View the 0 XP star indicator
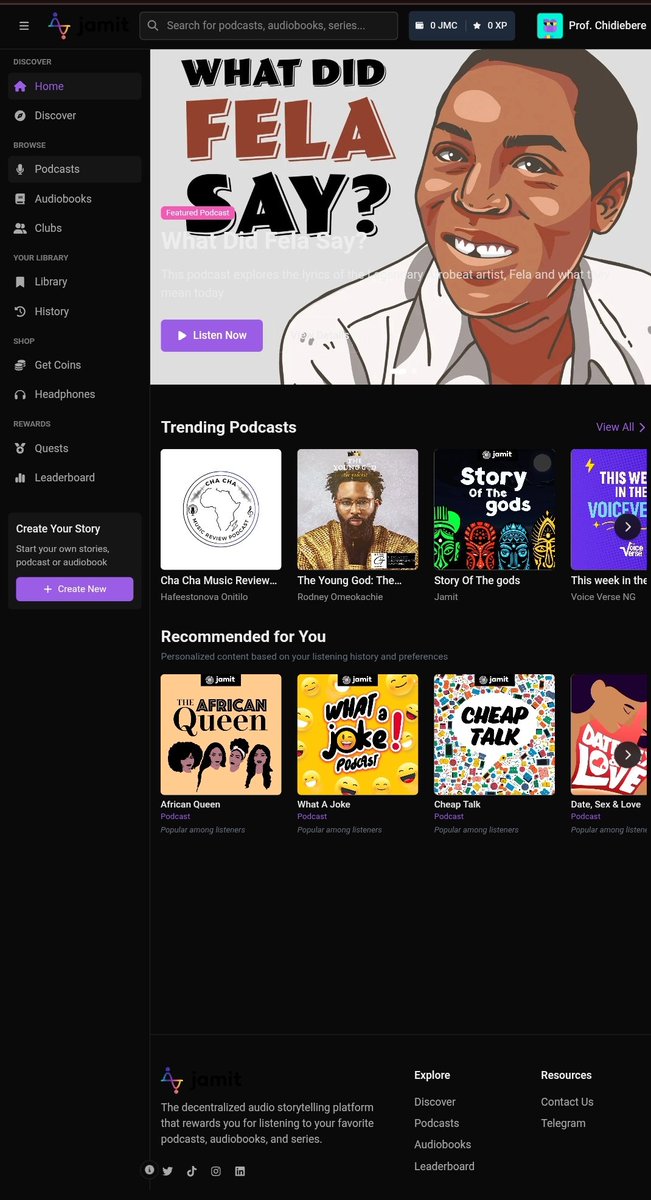 pos(490,25)
